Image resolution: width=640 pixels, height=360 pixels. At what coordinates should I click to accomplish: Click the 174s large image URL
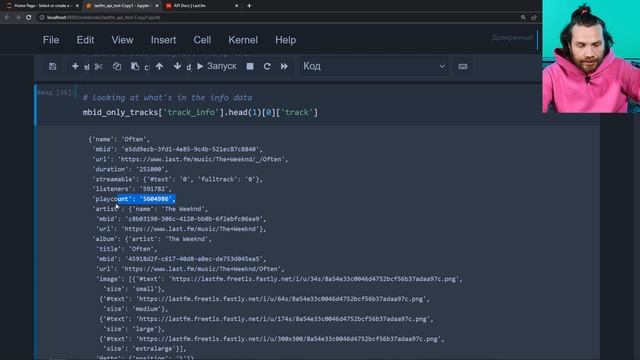[283, 319]
